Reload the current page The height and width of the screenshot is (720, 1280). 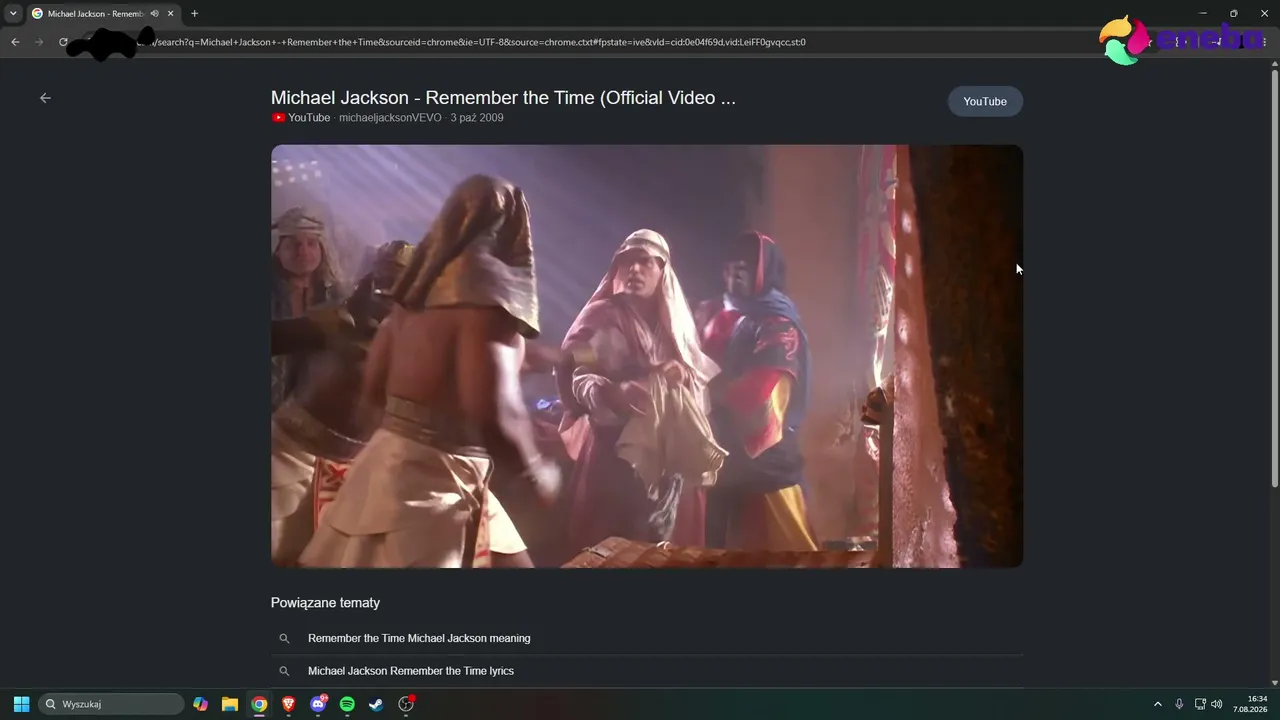[x=63, y=42]
